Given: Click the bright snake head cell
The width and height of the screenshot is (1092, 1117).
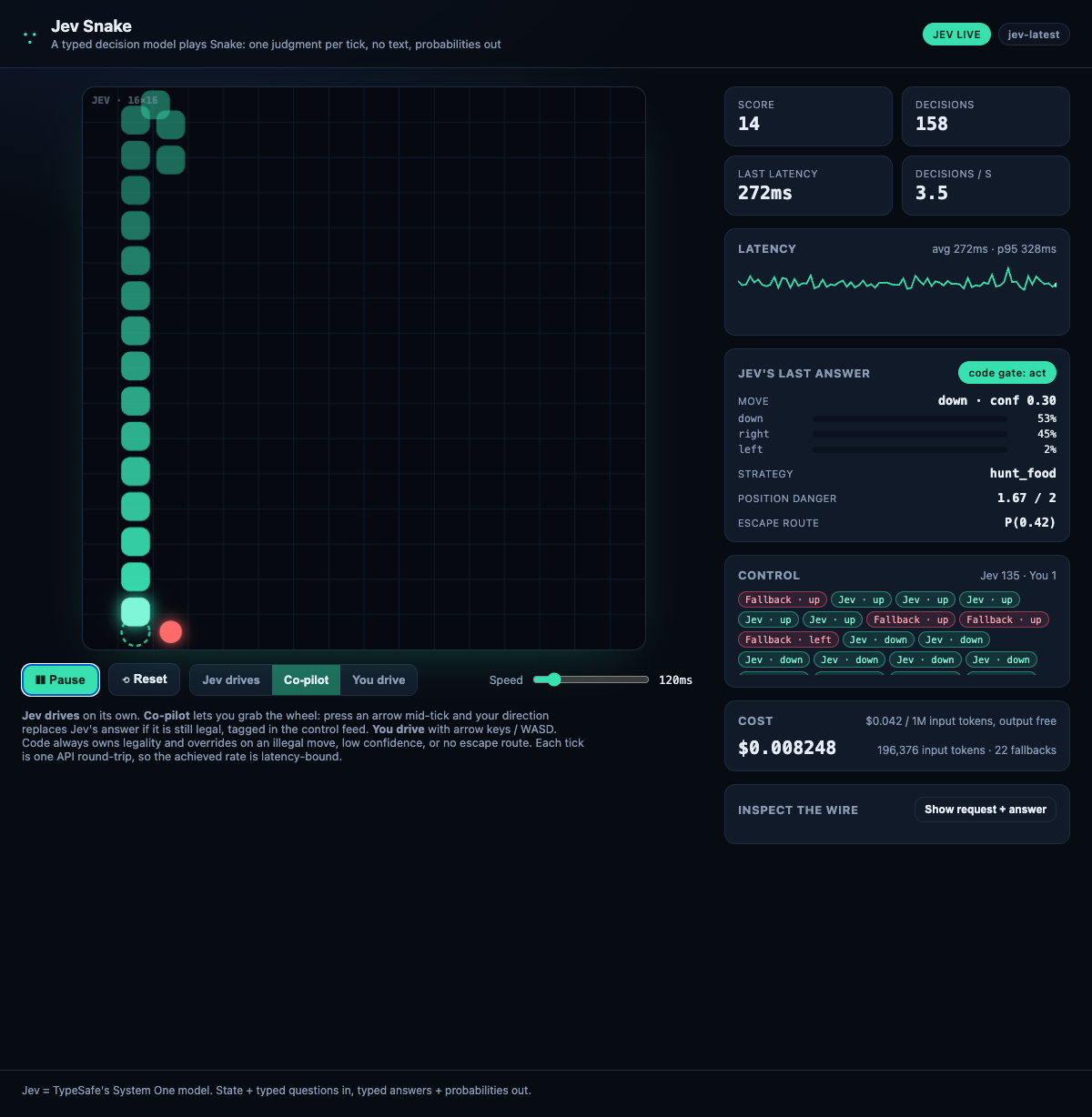Looking at the screenshot, I should [x=136, y=611].
